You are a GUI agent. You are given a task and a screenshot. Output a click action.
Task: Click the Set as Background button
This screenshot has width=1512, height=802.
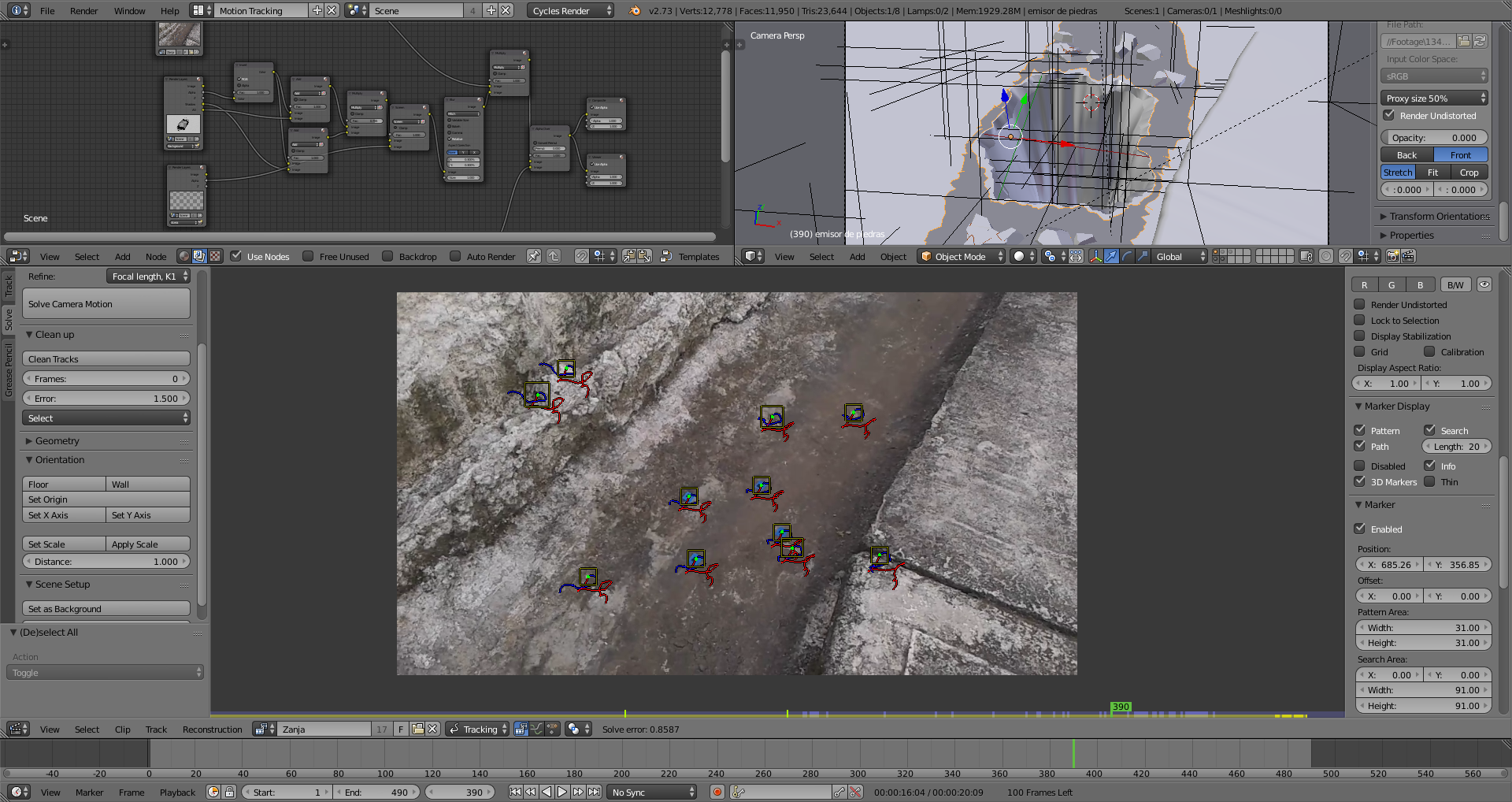106,609
